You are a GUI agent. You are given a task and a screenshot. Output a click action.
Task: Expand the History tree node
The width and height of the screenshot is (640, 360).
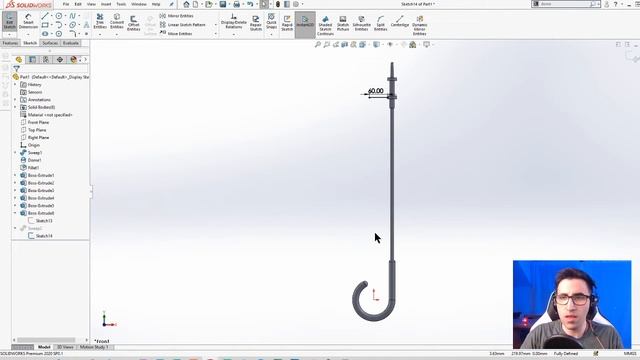click(16, 84)
